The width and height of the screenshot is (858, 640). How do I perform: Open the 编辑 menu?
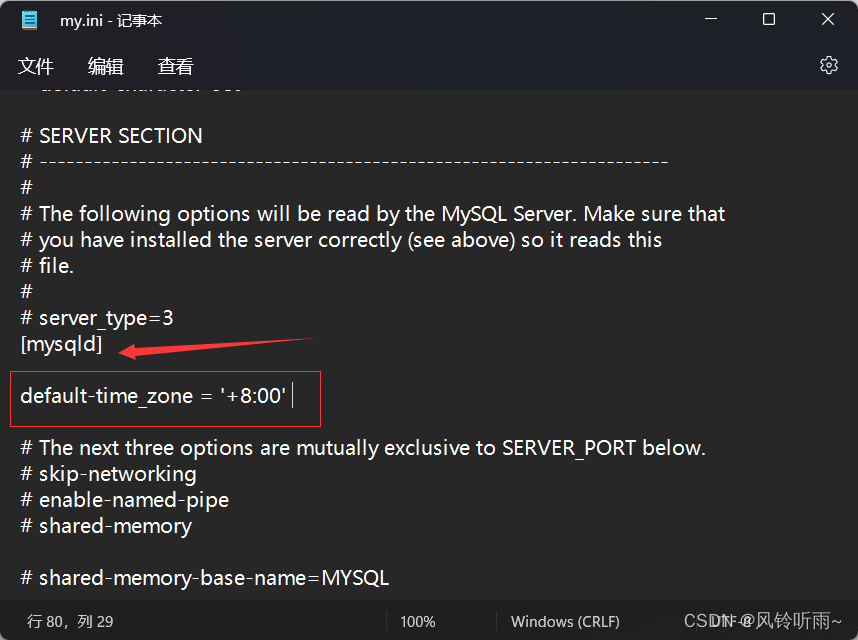105,66
